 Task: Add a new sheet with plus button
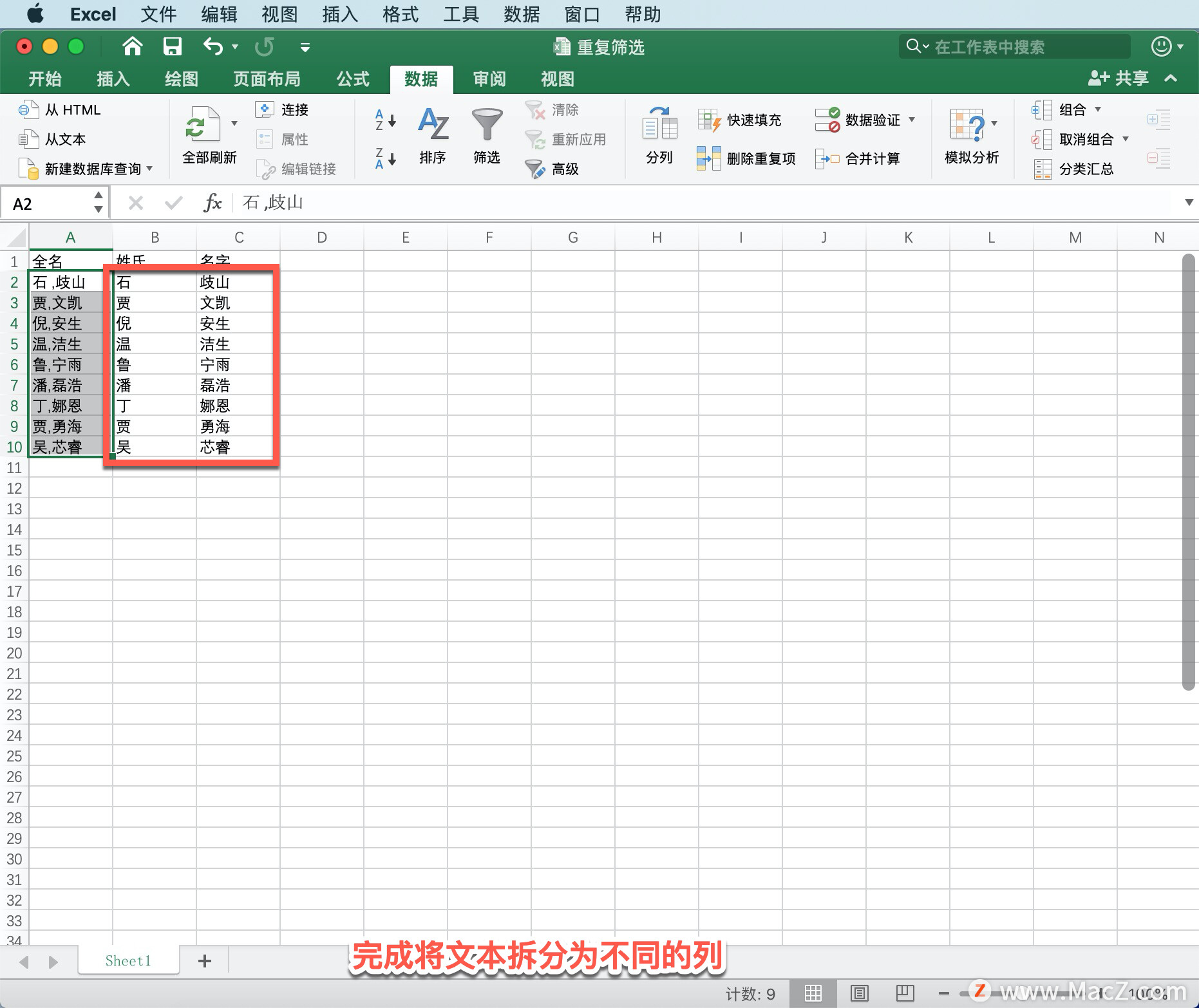tap(205, 961)
